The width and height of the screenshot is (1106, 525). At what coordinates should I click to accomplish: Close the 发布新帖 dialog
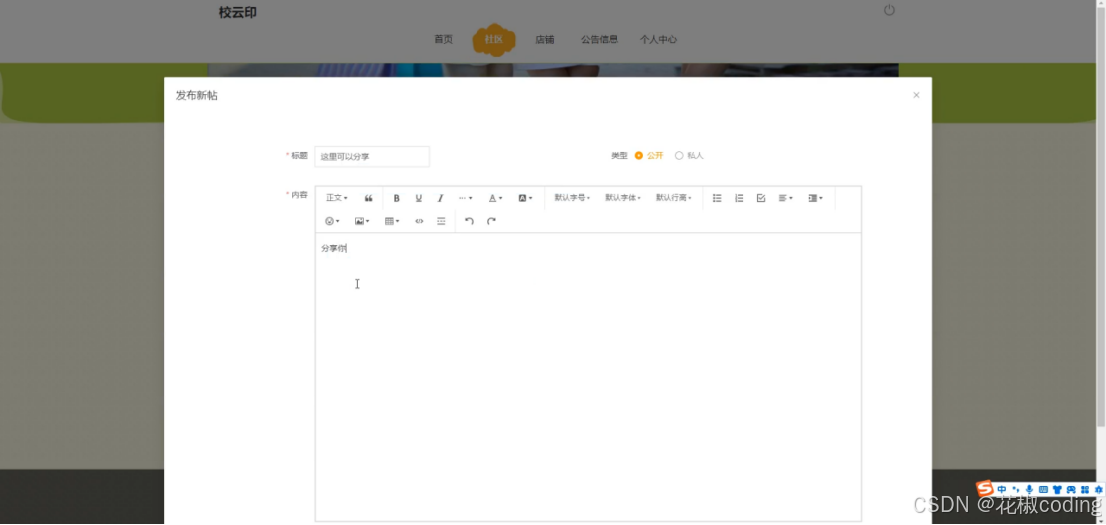pos(916,95)
